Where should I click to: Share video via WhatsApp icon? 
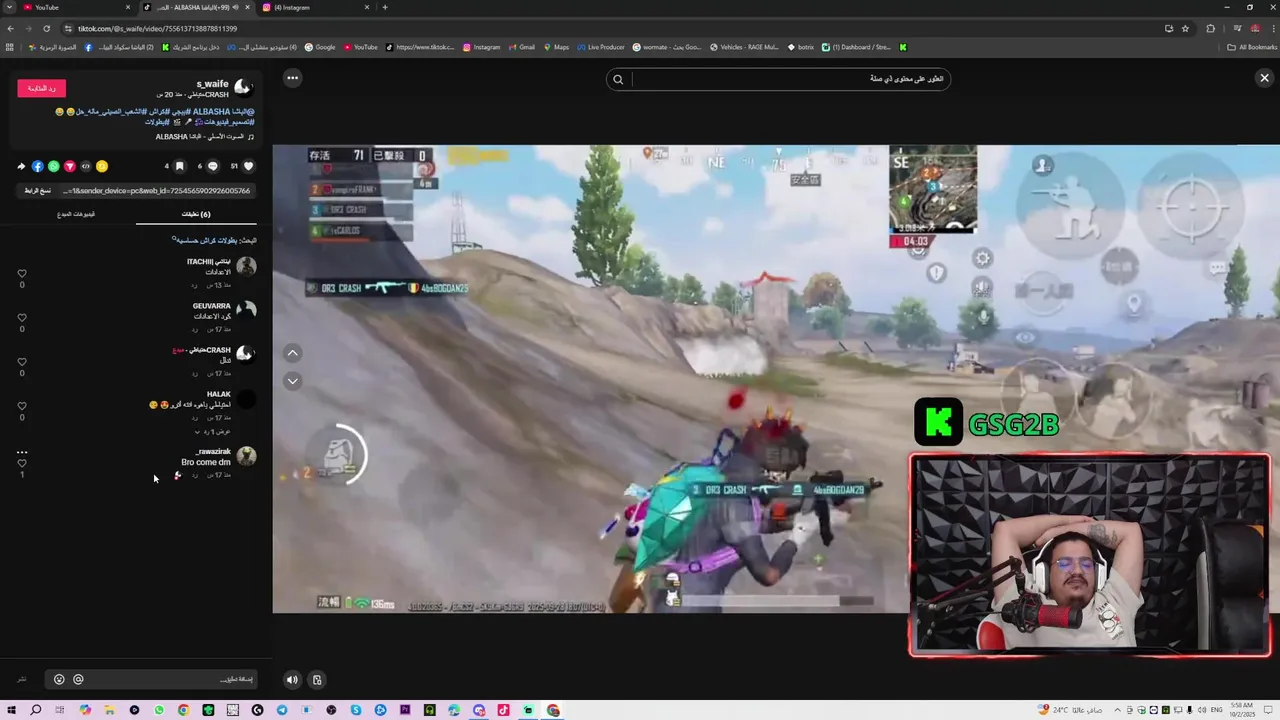54,166
